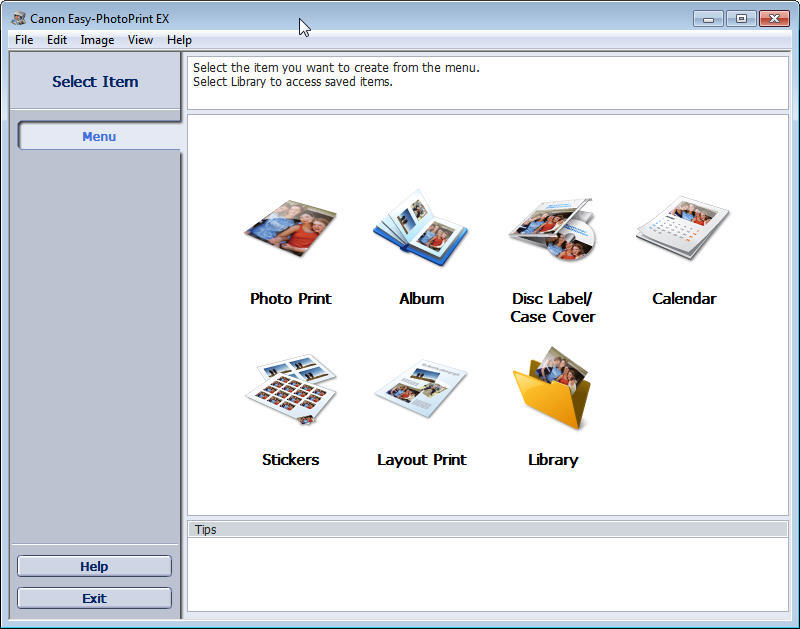Open the Disc Label/Case Cover feature

tap(552, 230)
